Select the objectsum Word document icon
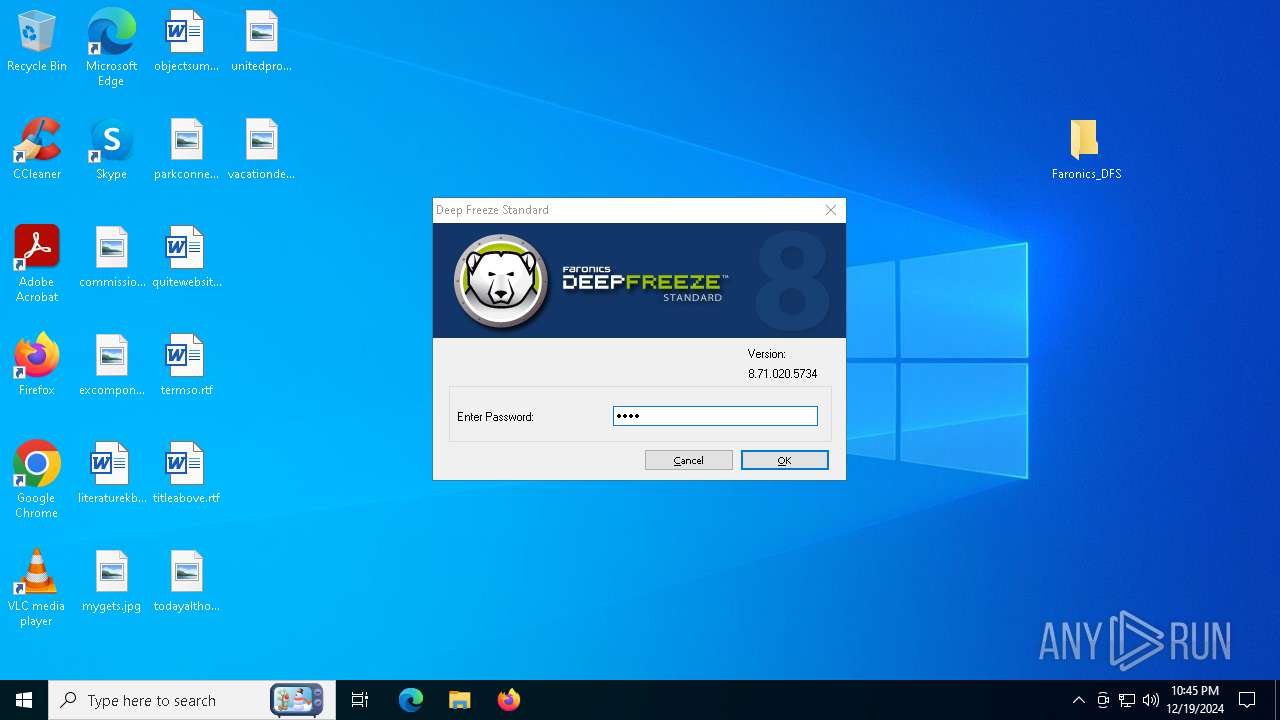 (186, 42)
